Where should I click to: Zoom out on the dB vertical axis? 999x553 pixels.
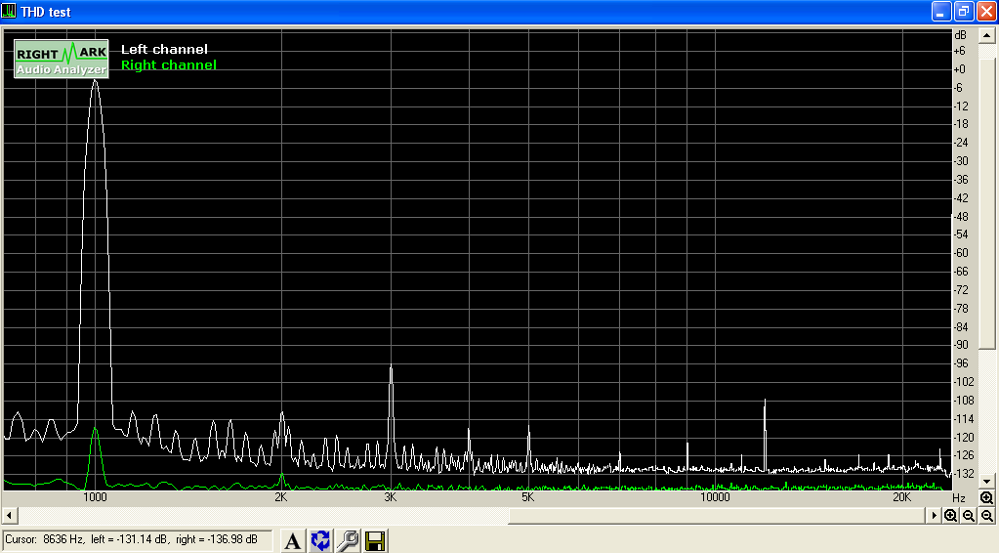click(x=986, y=515)
